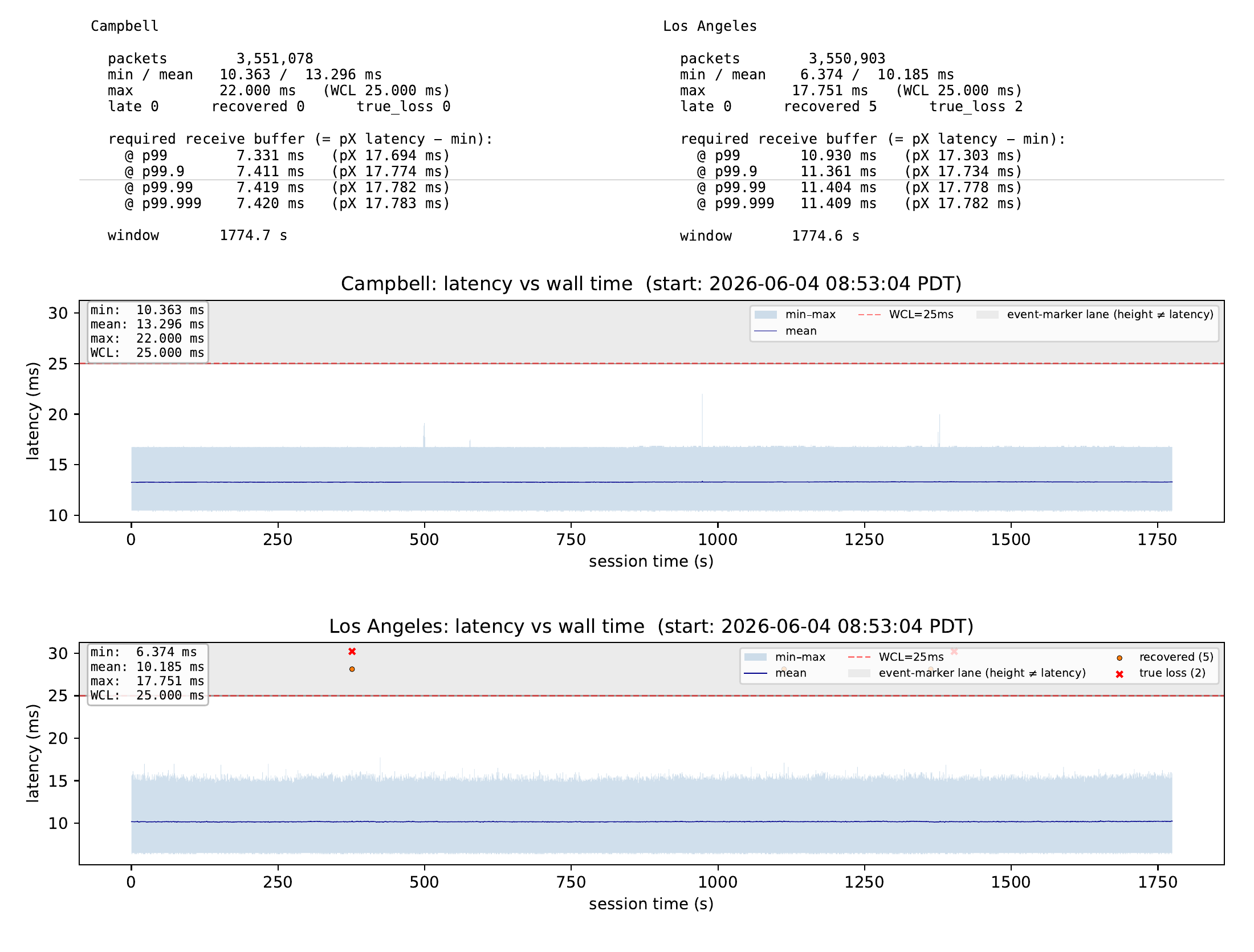Click 'session time (s)' label under Los Angeles plot
Image resolution: width=1254 pixels, height=952 pixels.
[x=652, y=904]
